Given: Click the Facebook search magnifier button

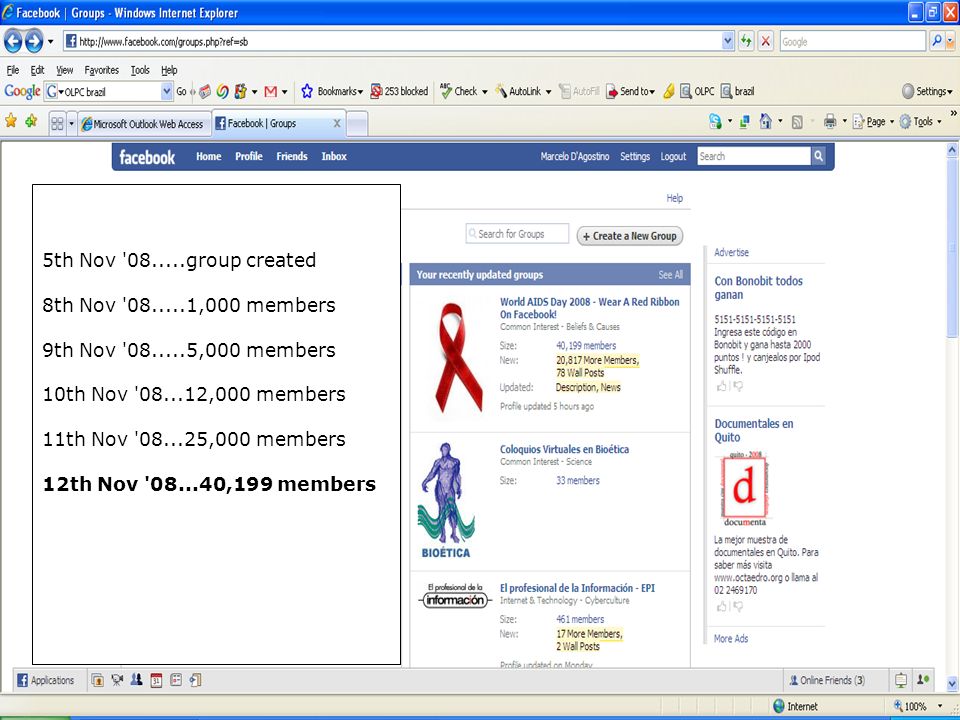Looking at the screenshot, I should (x=819, y=156).
